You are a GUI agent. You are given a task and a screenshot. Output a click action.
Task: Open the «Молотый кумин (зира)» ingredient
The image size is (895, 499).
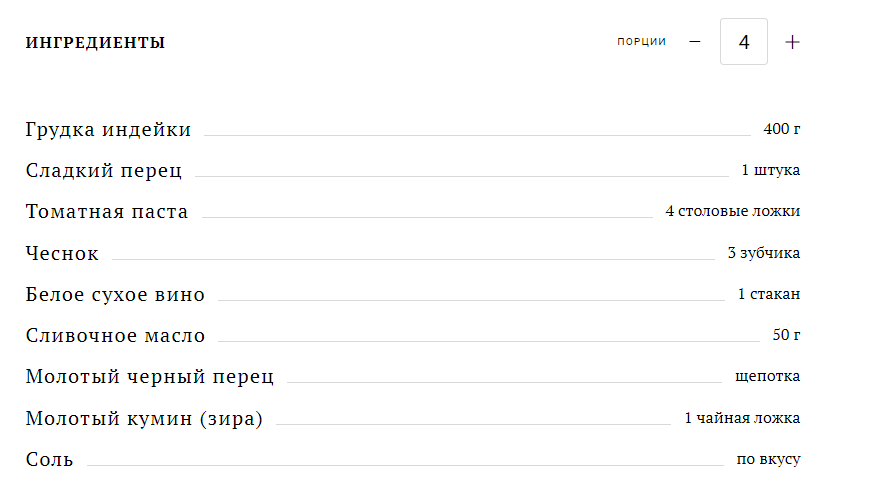[144, 419]
